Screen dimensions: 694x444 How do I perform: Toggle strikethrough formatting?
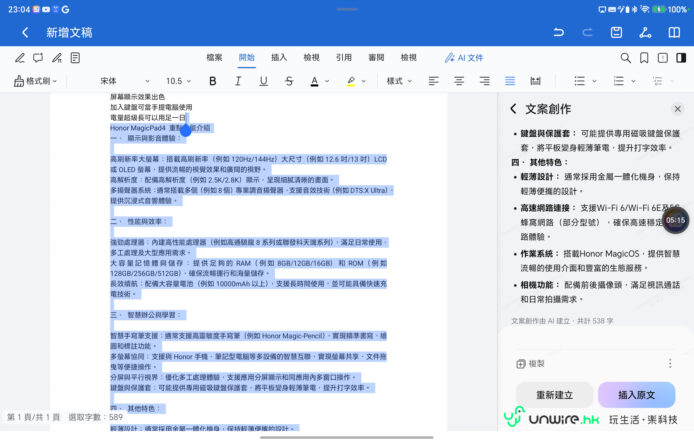[x=289, y=81]
